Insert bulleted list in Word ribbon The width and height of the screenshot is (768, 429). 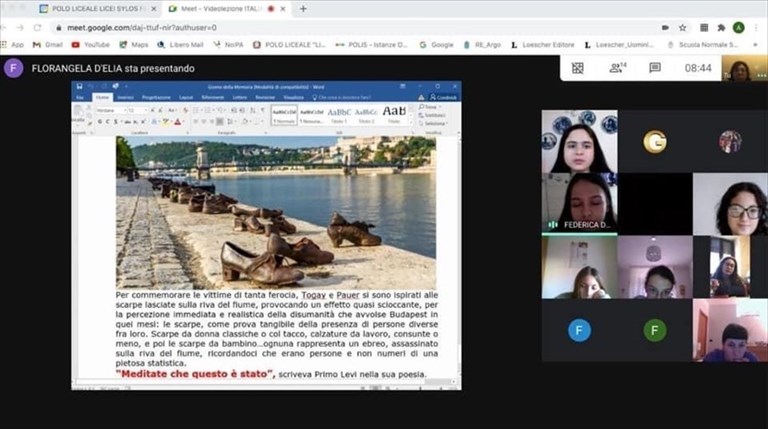[x=195, y=110]
